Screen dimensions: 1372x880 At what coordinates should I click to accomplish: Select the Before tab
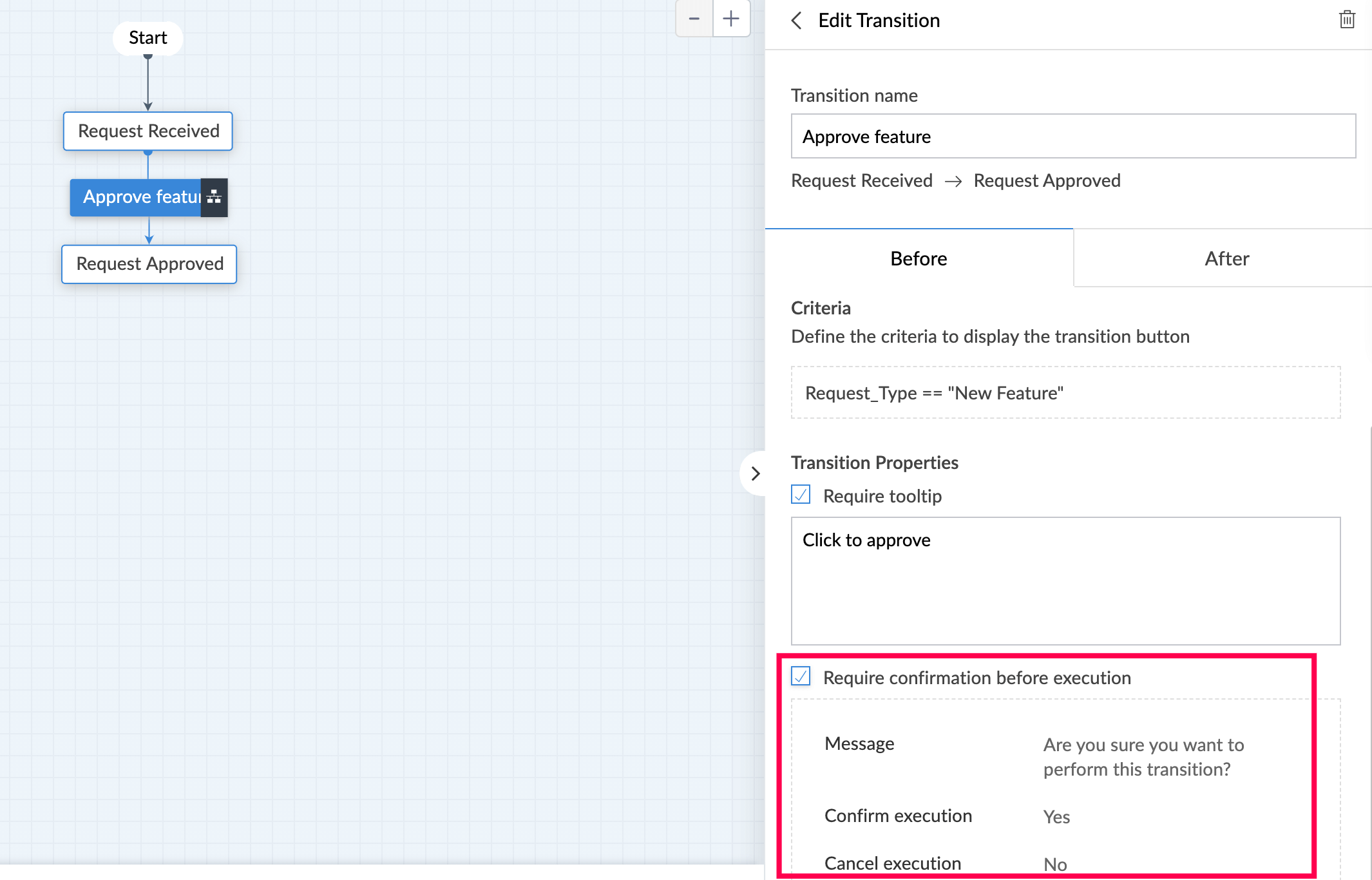pos(919,258)
